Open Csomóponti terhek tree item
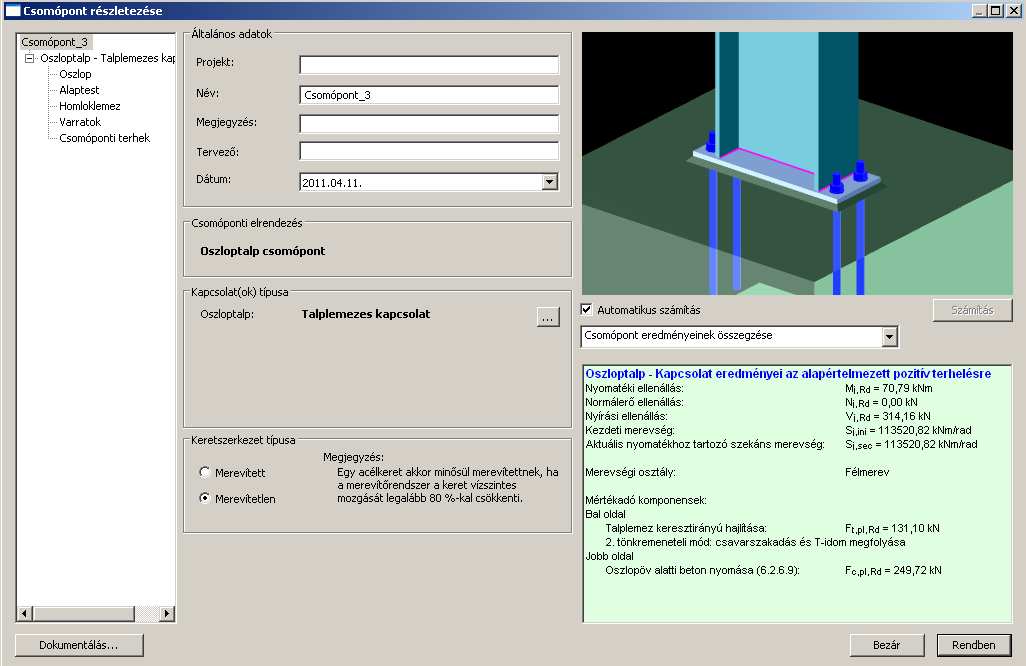1026x666 pixels. point(105,138)
